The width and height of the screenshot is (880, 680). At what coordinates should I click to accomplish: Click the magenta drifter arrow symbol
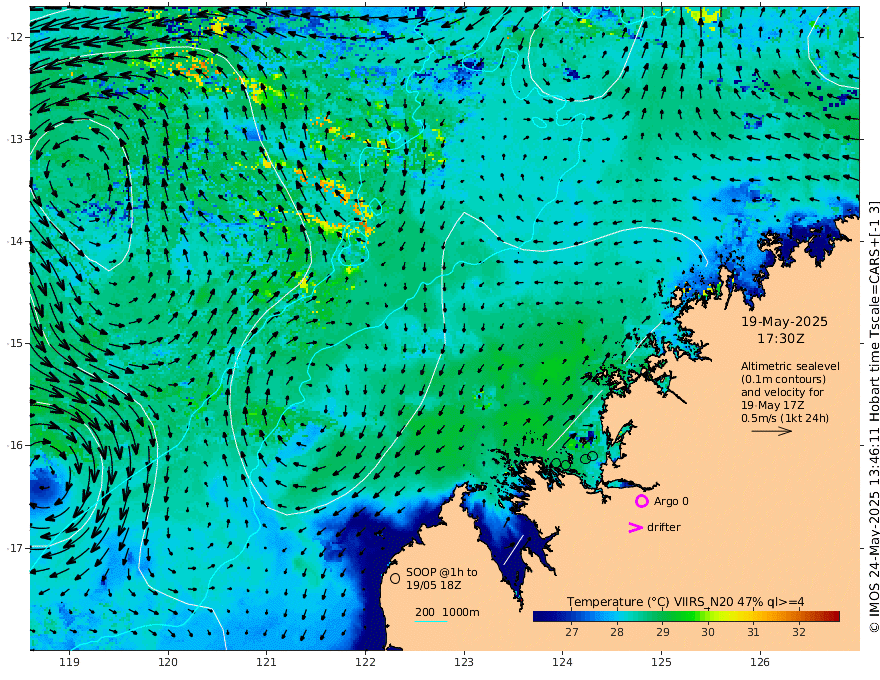pos(635,527)
